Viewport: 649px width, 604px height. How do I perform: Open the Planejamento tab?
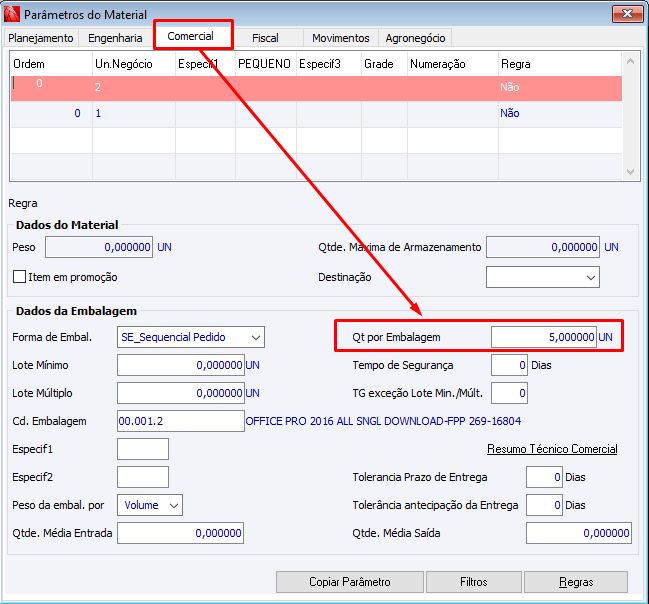coord(41,38)
